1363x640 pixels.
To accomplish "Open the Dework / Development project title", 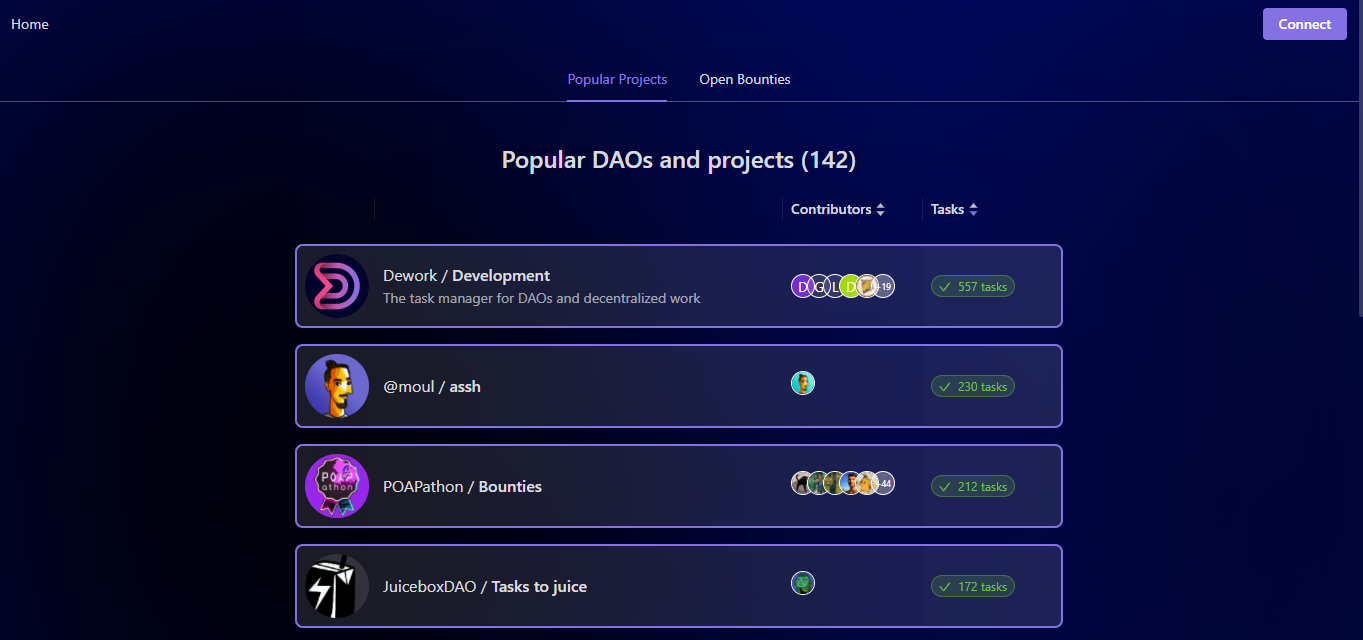I will (x=466, y=276).
